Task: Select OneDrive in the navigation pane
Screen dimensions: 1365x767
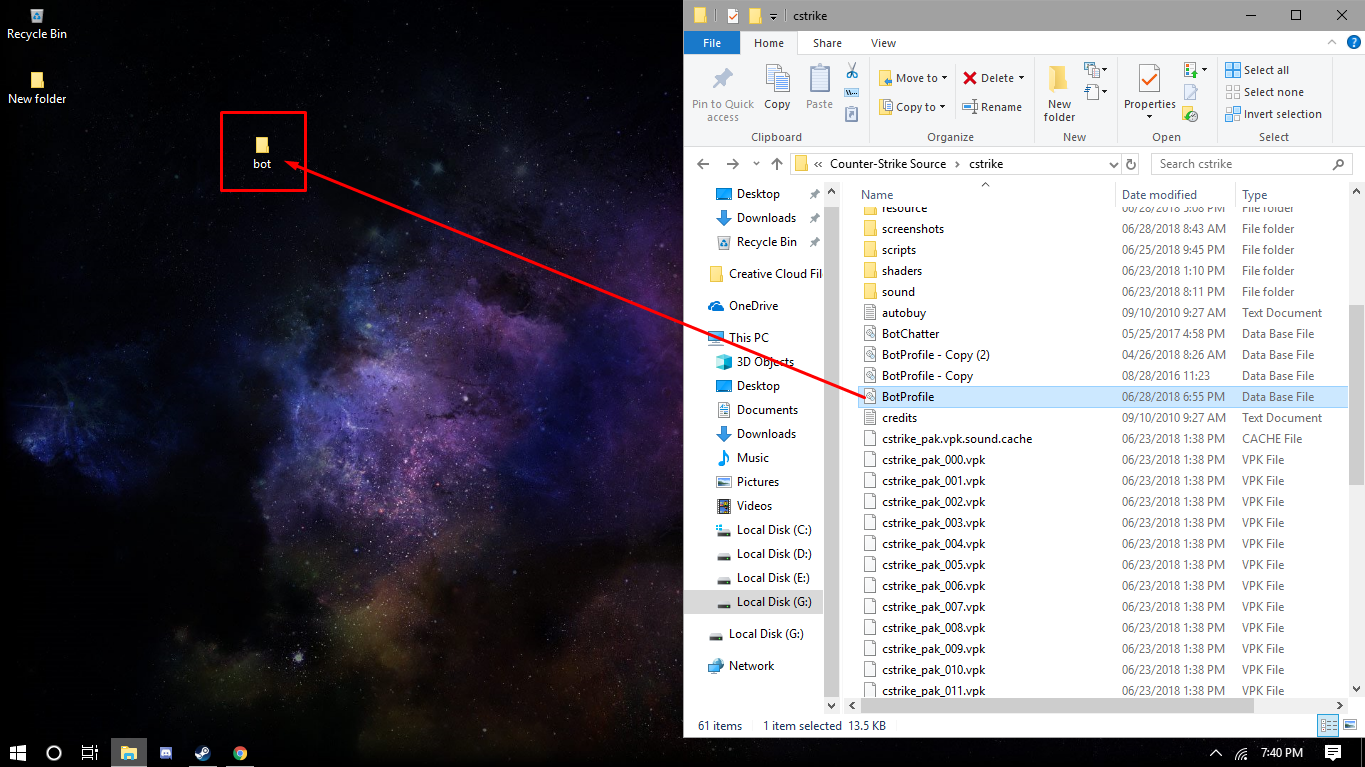Action: (753, 306)
